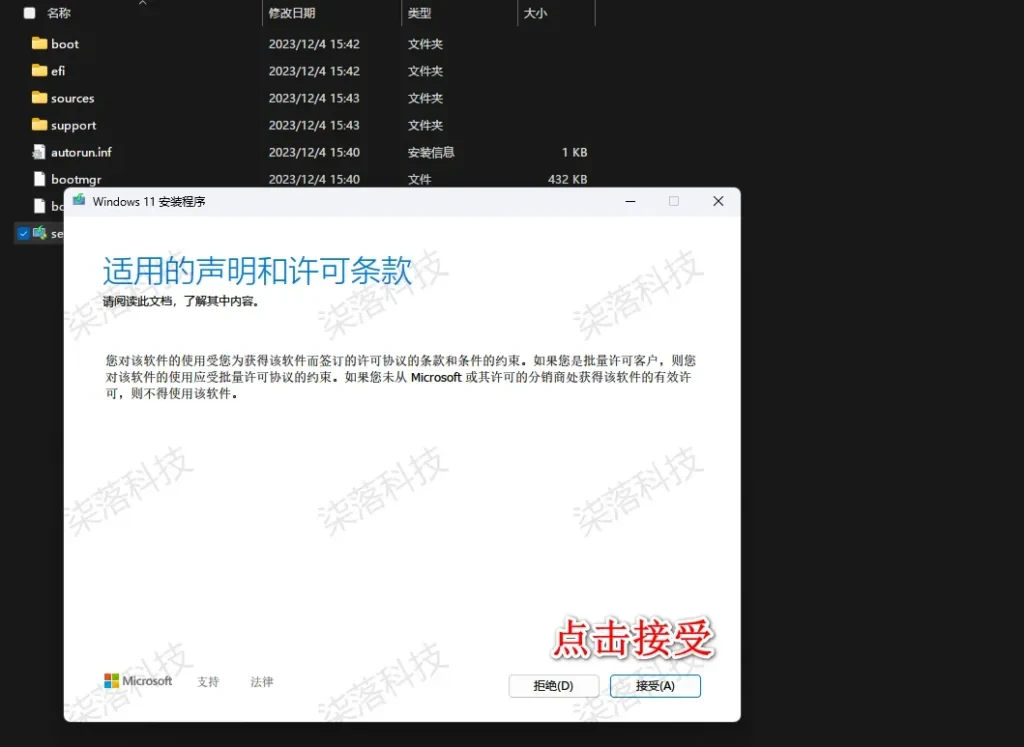This screenshot has width=1024, height=747.
Task: Click the 1 KB size cell
Action: 574,152
